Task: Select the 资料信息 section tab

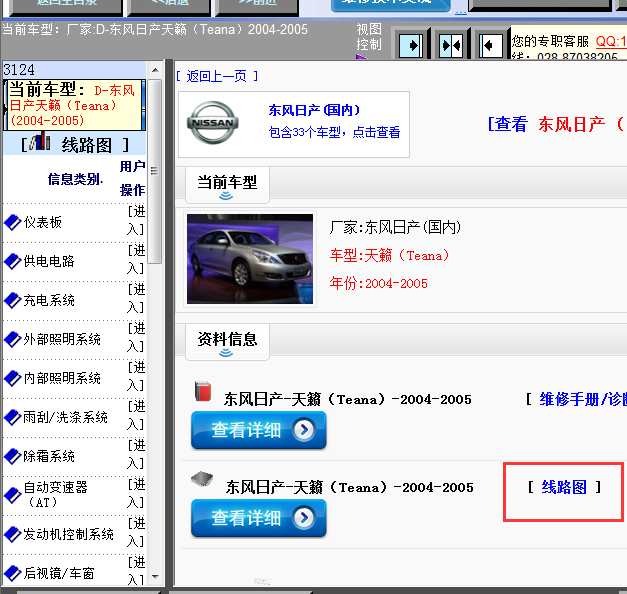Action: click(x=227, y=342)
